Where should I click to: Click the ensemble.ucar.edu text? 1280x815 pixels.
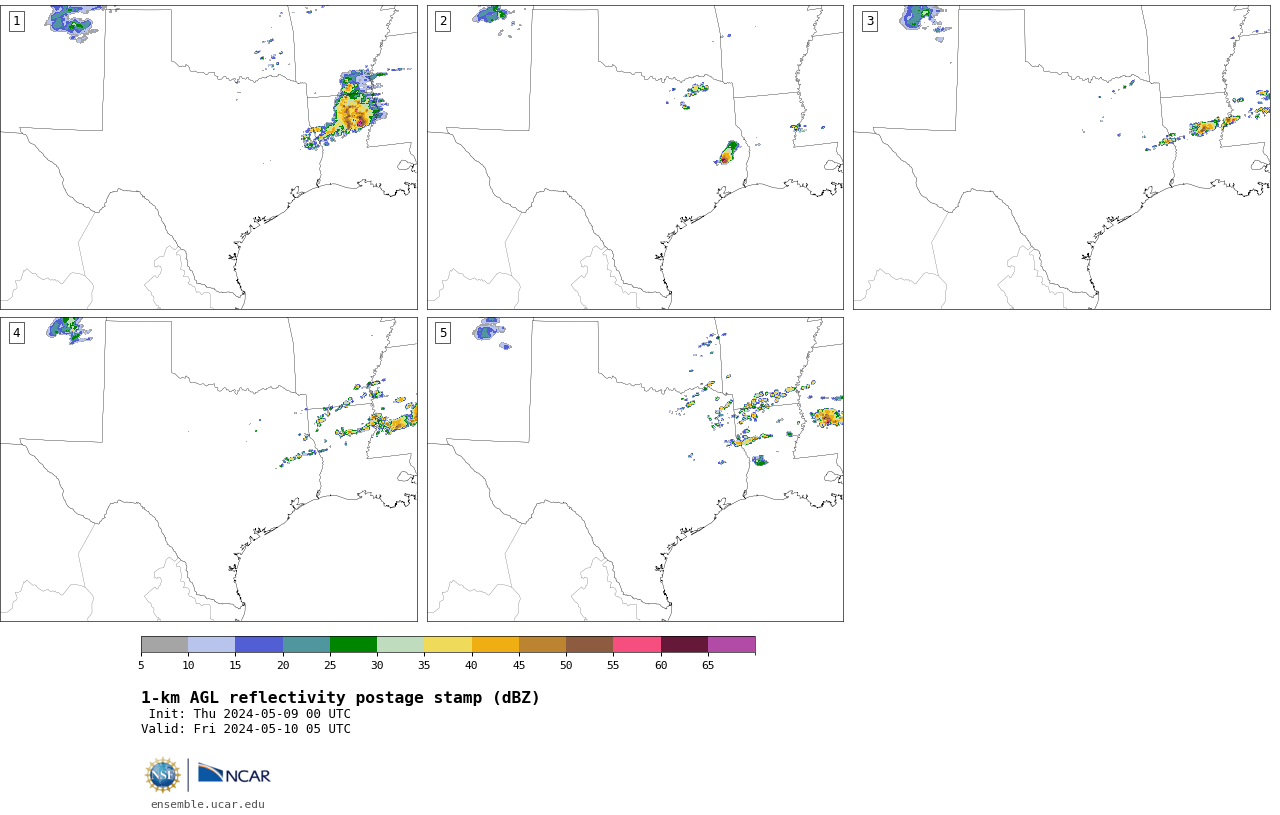[208, 804]
